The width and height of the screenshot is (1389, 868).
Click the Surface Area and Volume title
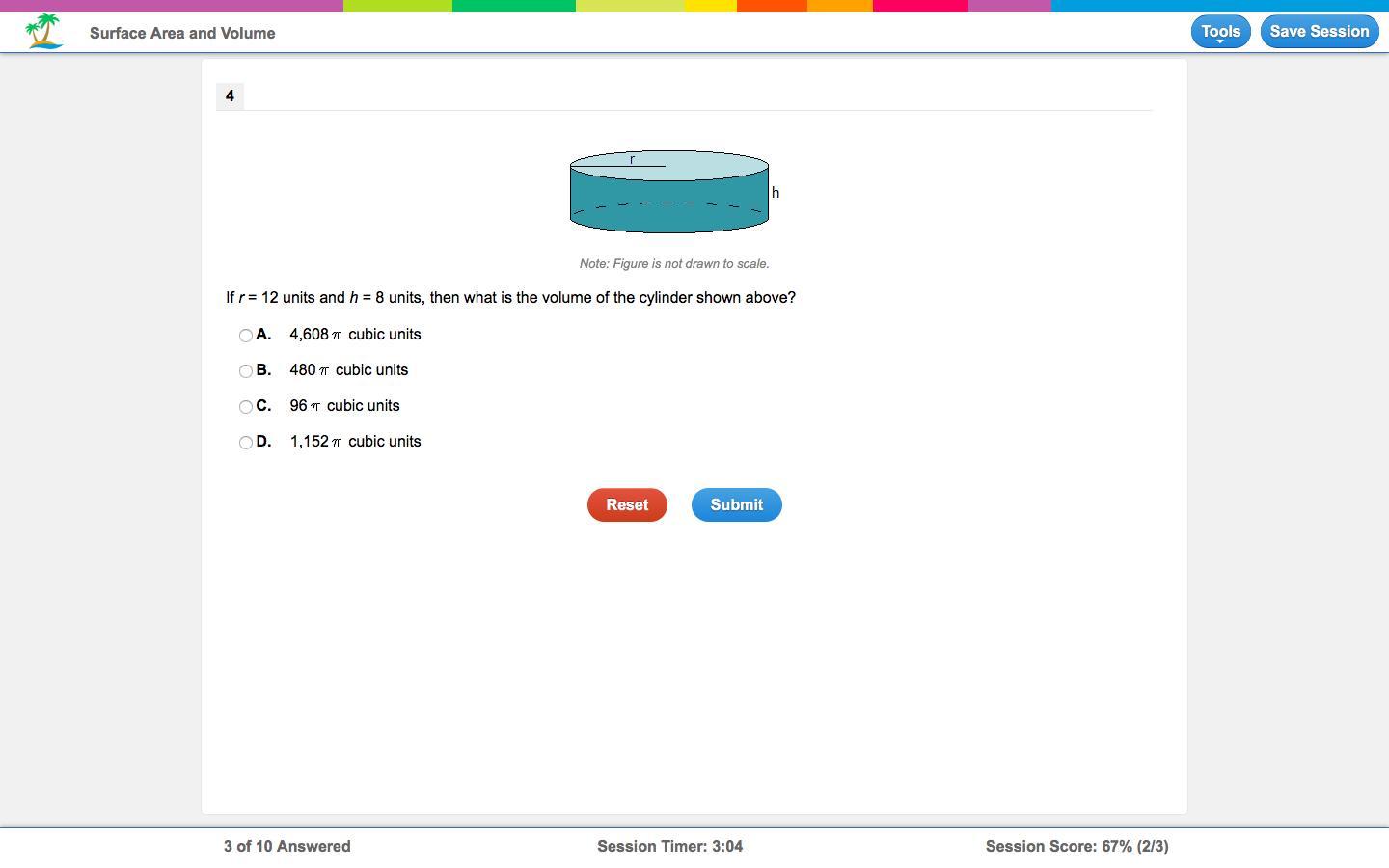tap(182, 33)
